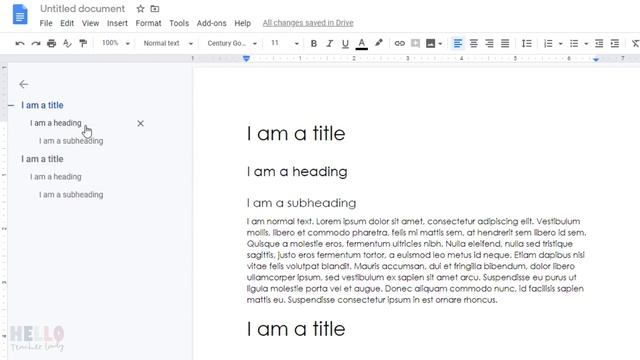Click the right indent marker on ruler
Viewport: 640px width, 360px height.
point(596,60)
